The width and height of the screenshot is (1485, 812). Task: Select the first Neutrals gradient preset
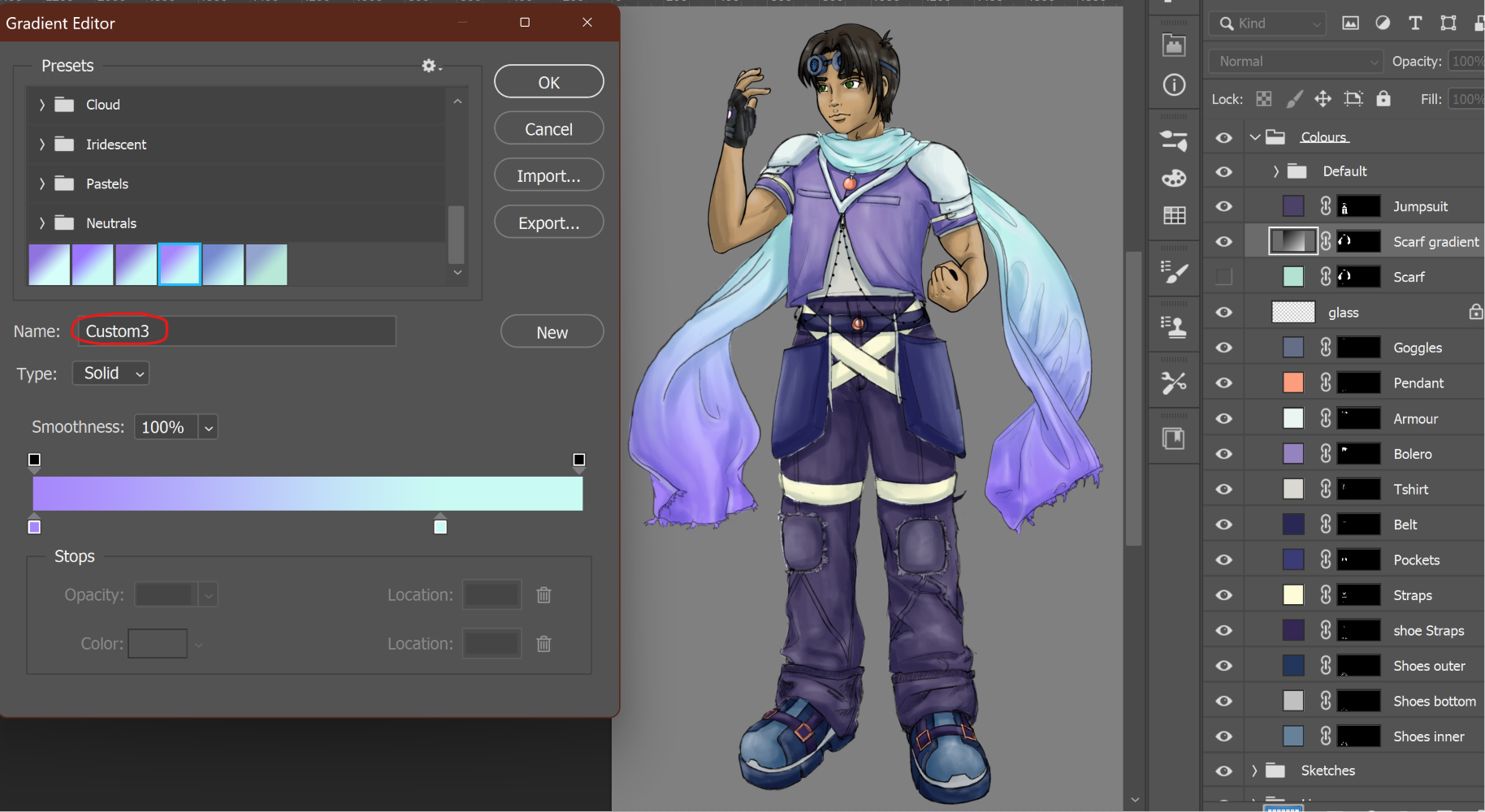pos(49,265)
